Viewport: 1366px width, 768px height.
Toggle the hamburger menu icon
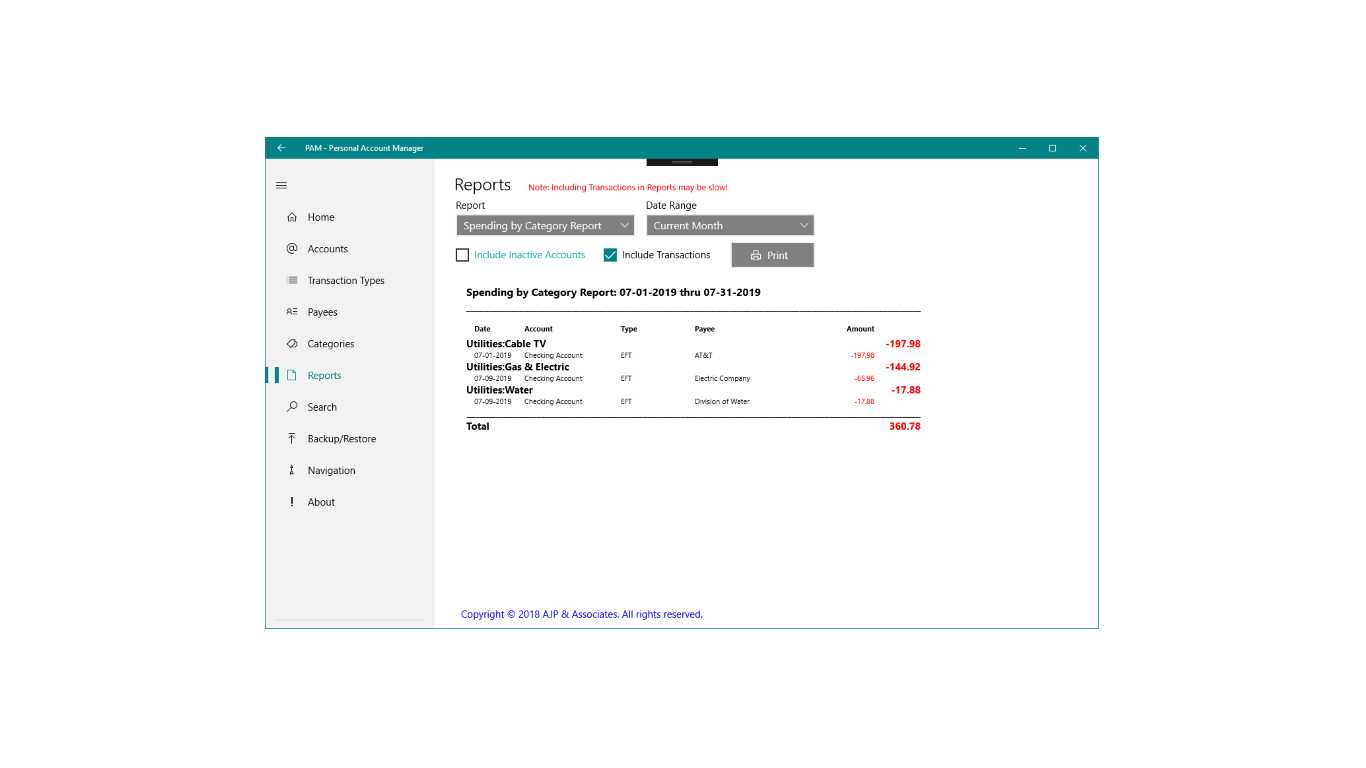pos(281,185)
